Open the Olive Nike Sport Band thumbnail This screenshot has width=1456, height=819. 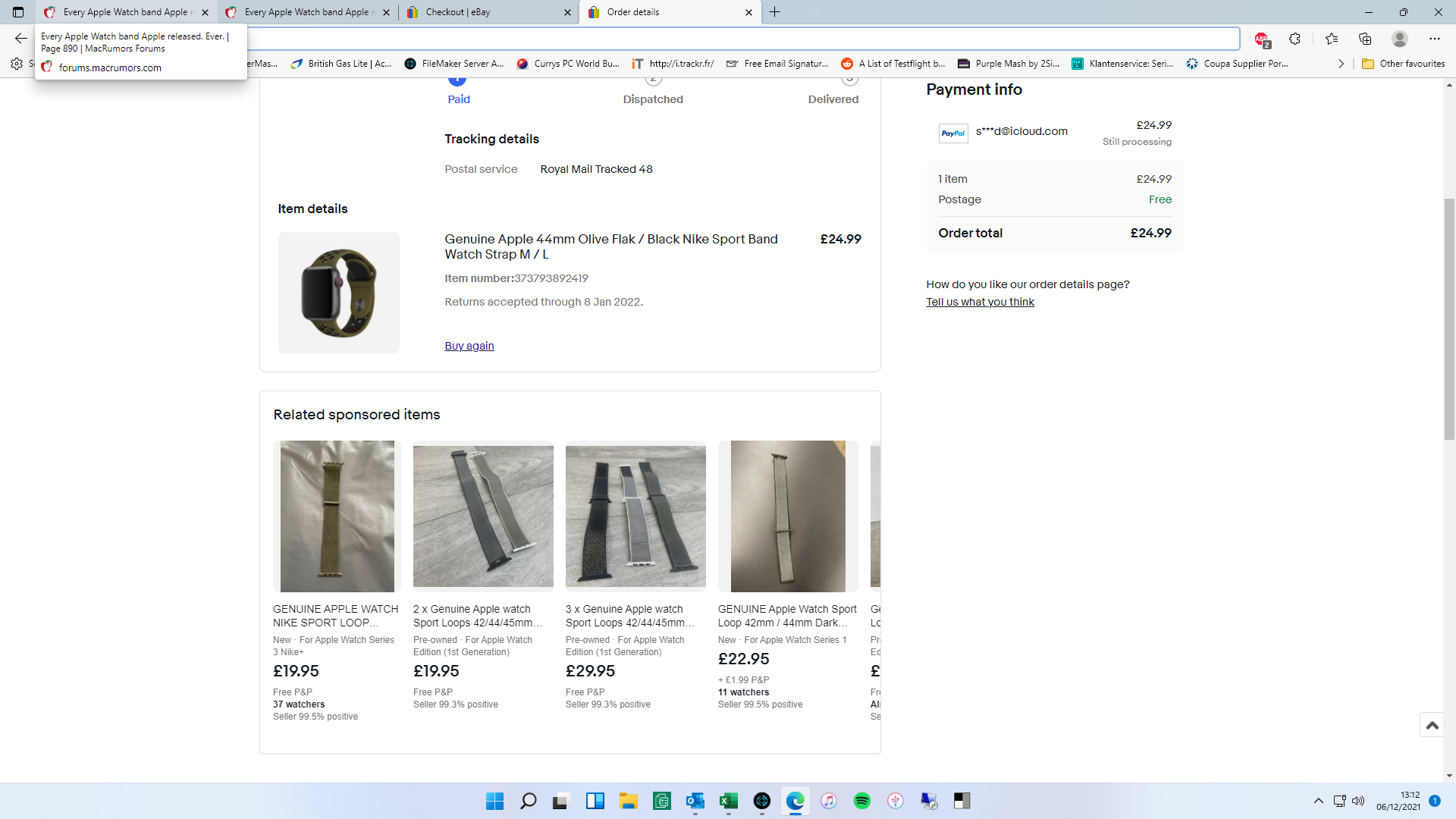(338, 293)
